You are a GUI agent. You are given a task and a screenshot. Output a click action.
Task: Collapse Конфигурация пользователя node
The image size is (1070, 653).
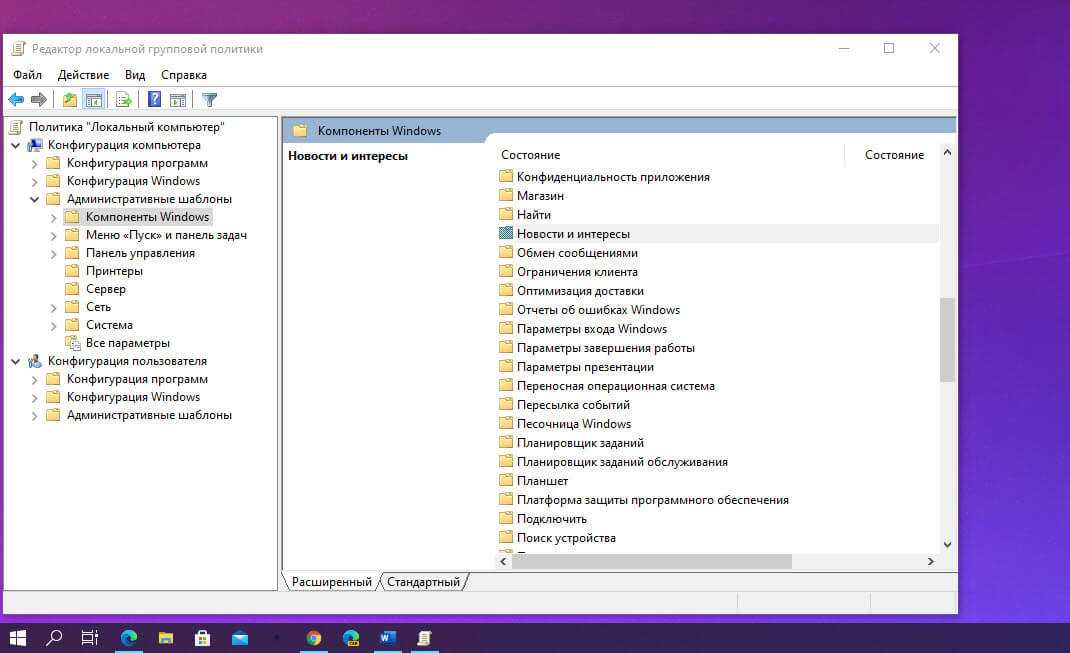coord(16,361)
